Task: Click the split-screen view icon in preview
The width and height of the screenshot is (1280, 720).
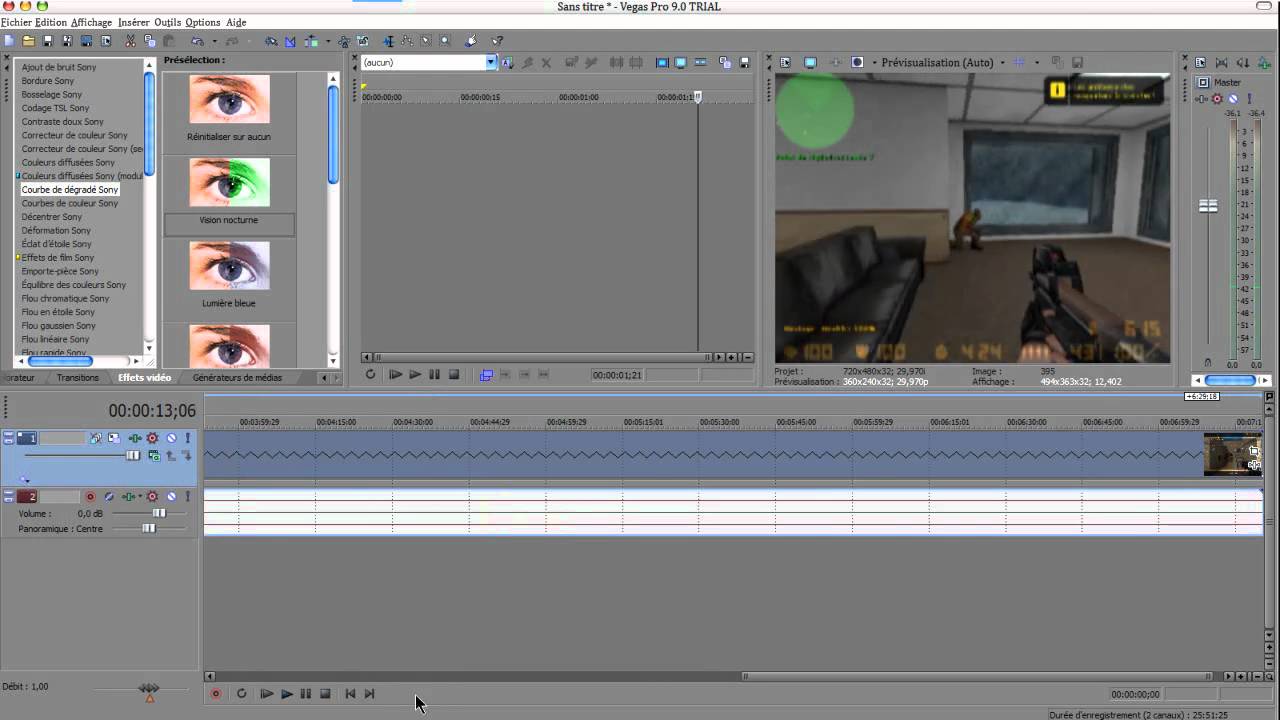Action: [x=857, y=62]
